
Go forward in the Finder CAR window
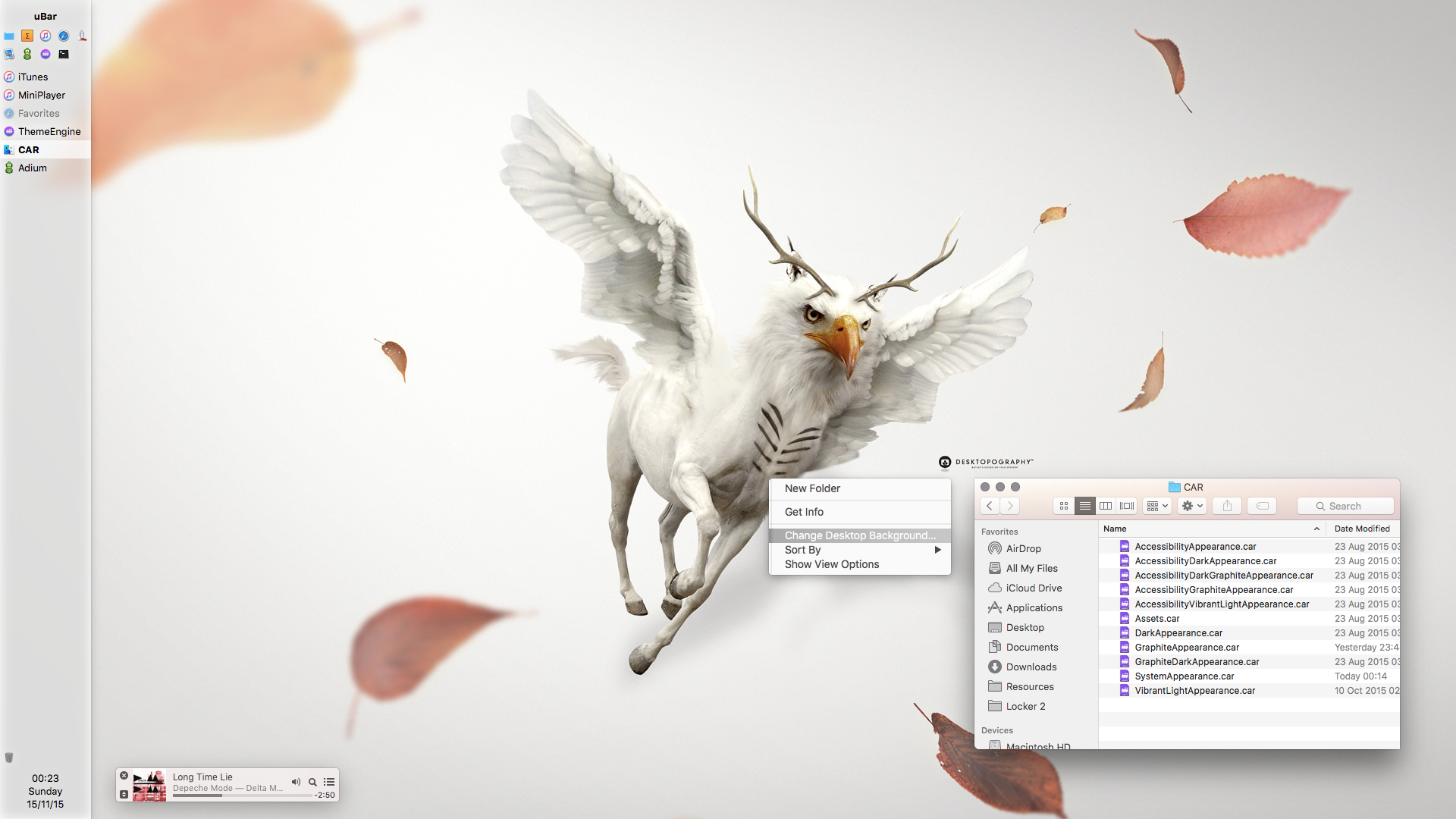coord(1010,506)
